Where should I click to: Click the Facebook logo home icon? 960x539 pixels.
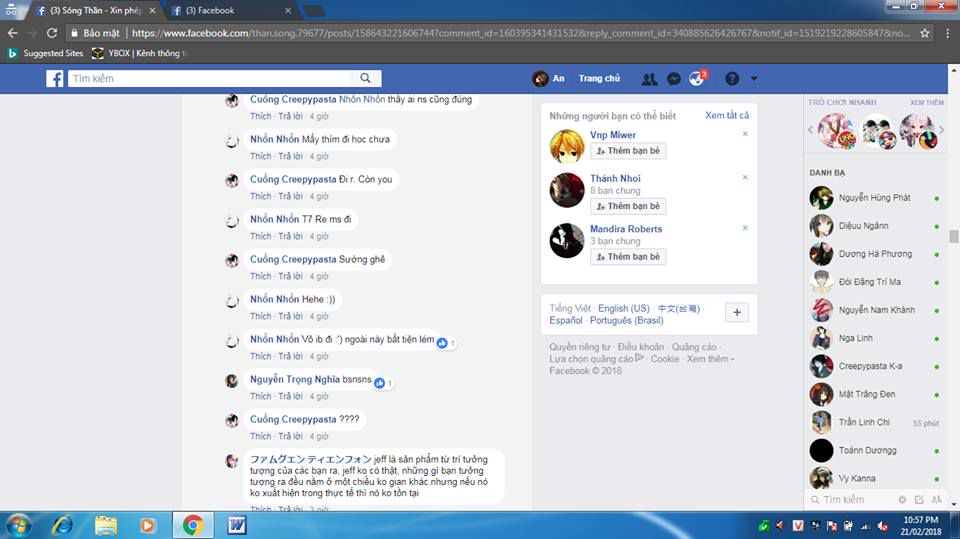pos(55,79)
